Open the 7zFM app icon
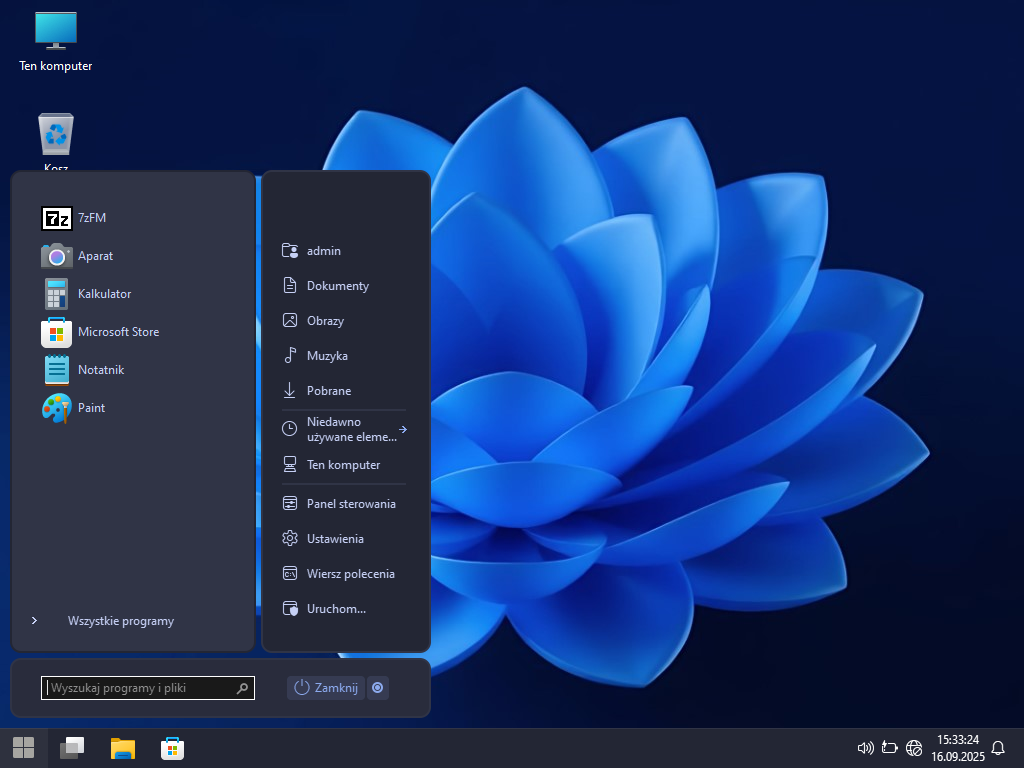Image resolution: width=1024 pixels, height=768 pixels. coord(57,218)
